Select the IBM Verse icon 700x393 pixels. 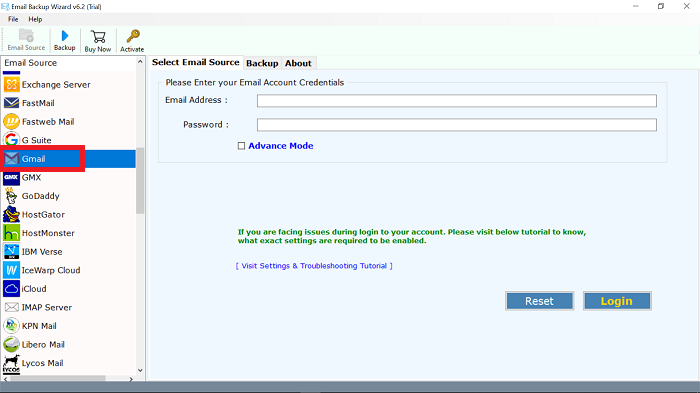(x=12, y=251)
